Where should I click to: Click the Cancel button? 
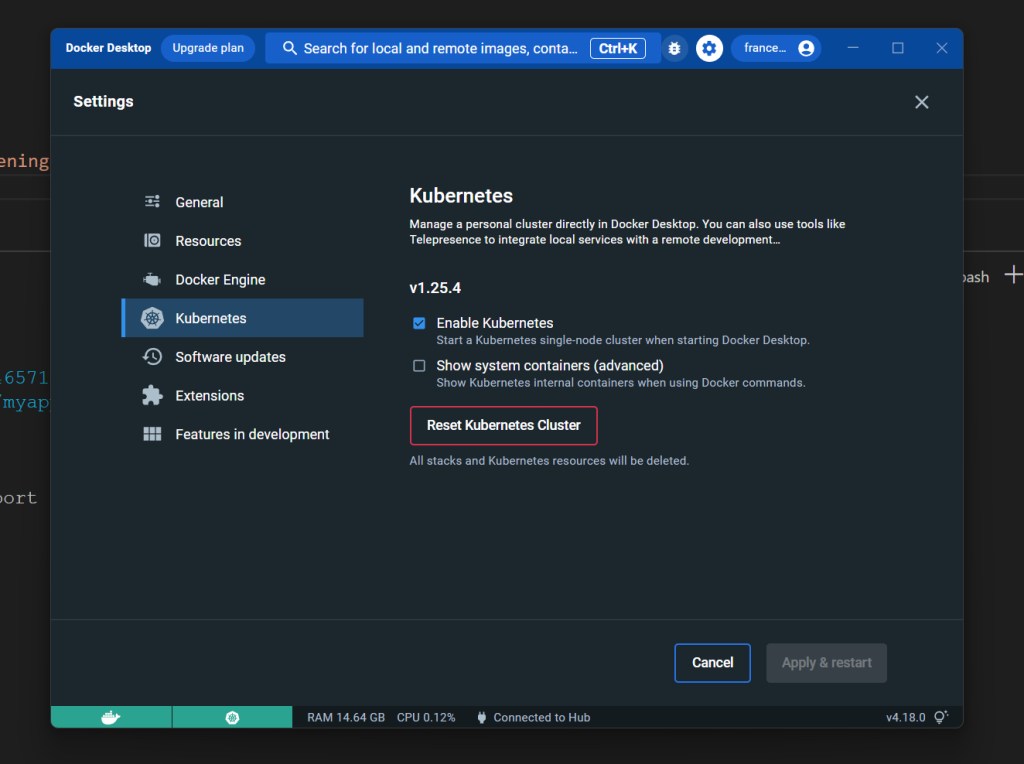pyautogui.click(x=712, y=663)
